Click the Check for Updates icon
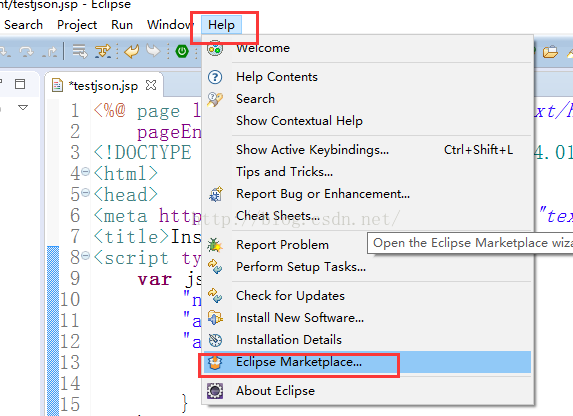Screen dimensions: 573x416 pyautogui.click(x=215, y=296)
